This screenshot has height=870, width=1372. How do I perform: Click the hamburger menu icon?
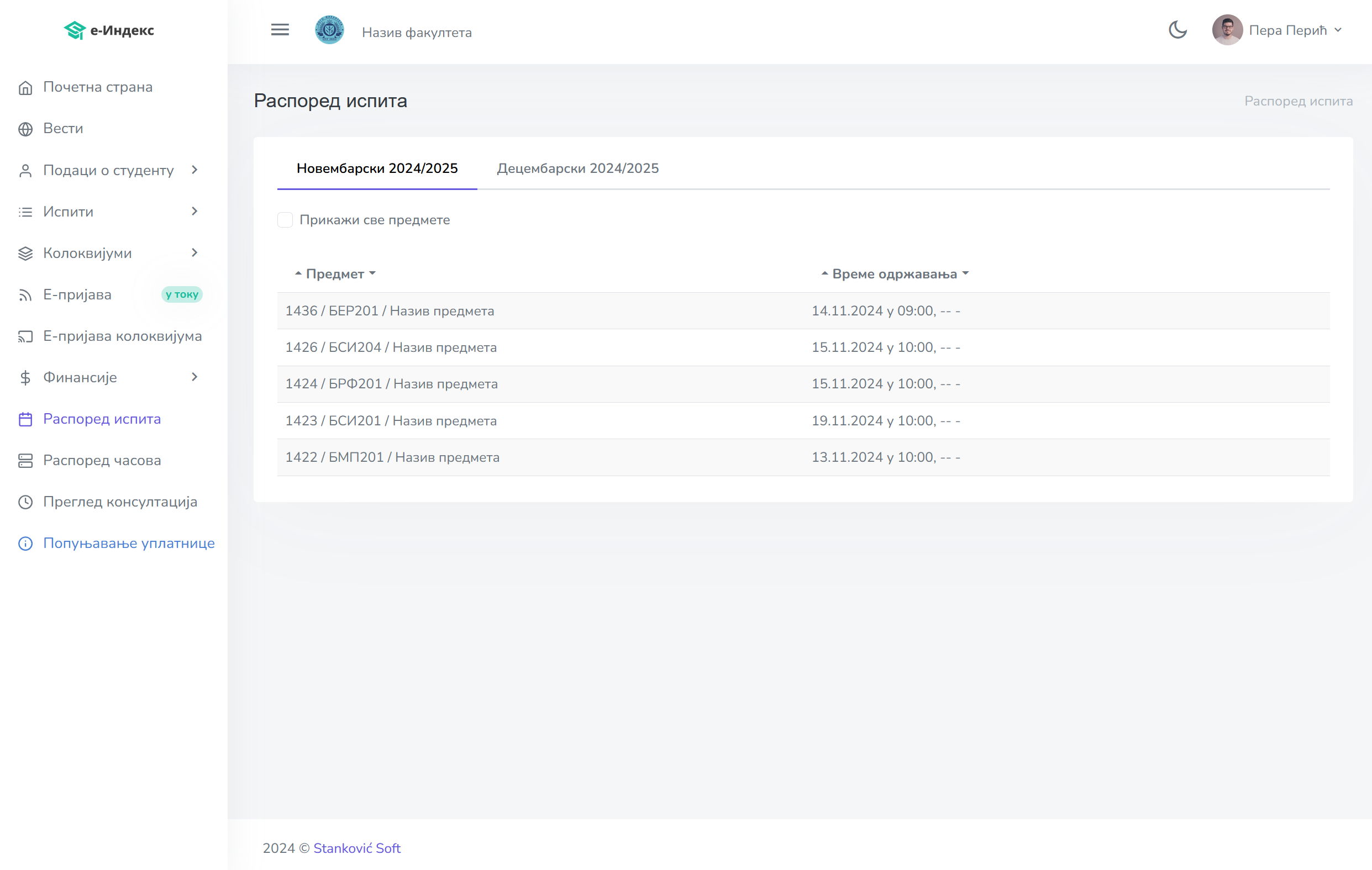point(280,30)
